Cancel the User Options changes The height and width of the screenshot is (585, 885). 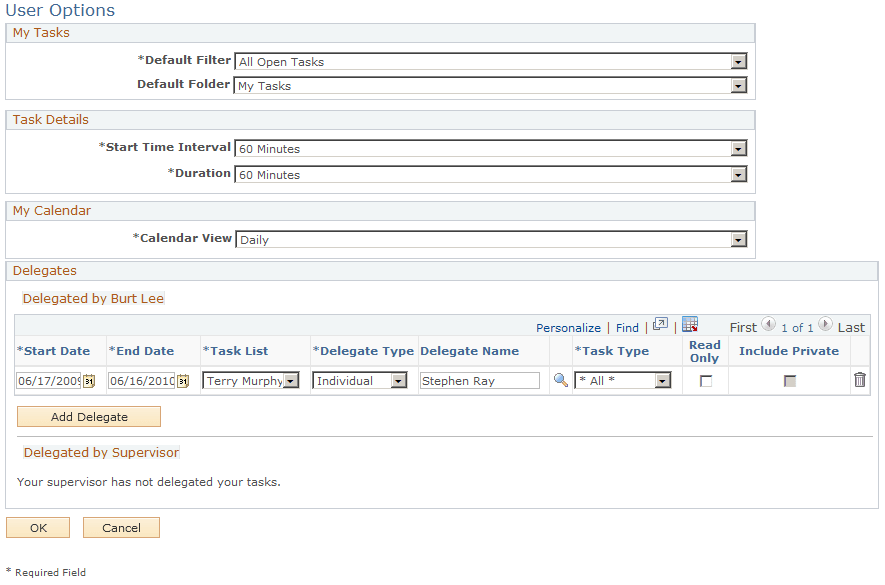point(121,528)
